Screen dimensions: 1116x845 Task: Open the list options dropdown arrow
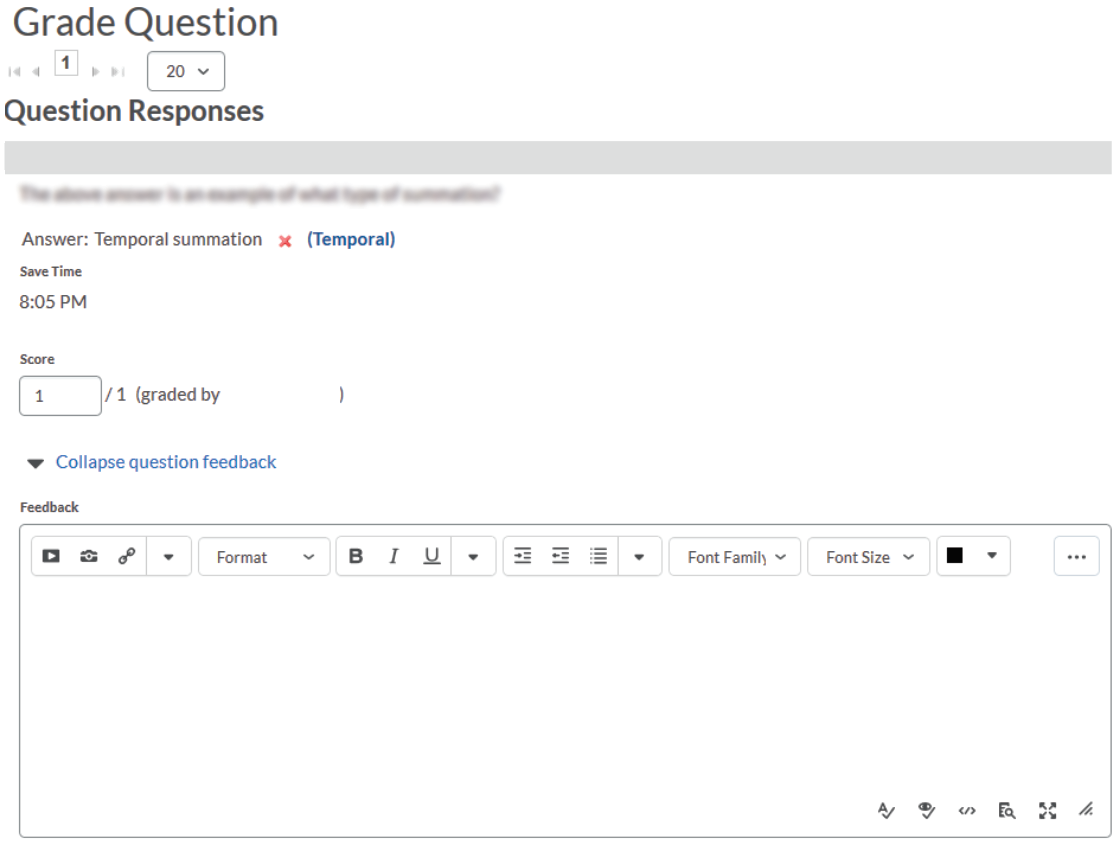pyautogui.click(x=639, y=557)
